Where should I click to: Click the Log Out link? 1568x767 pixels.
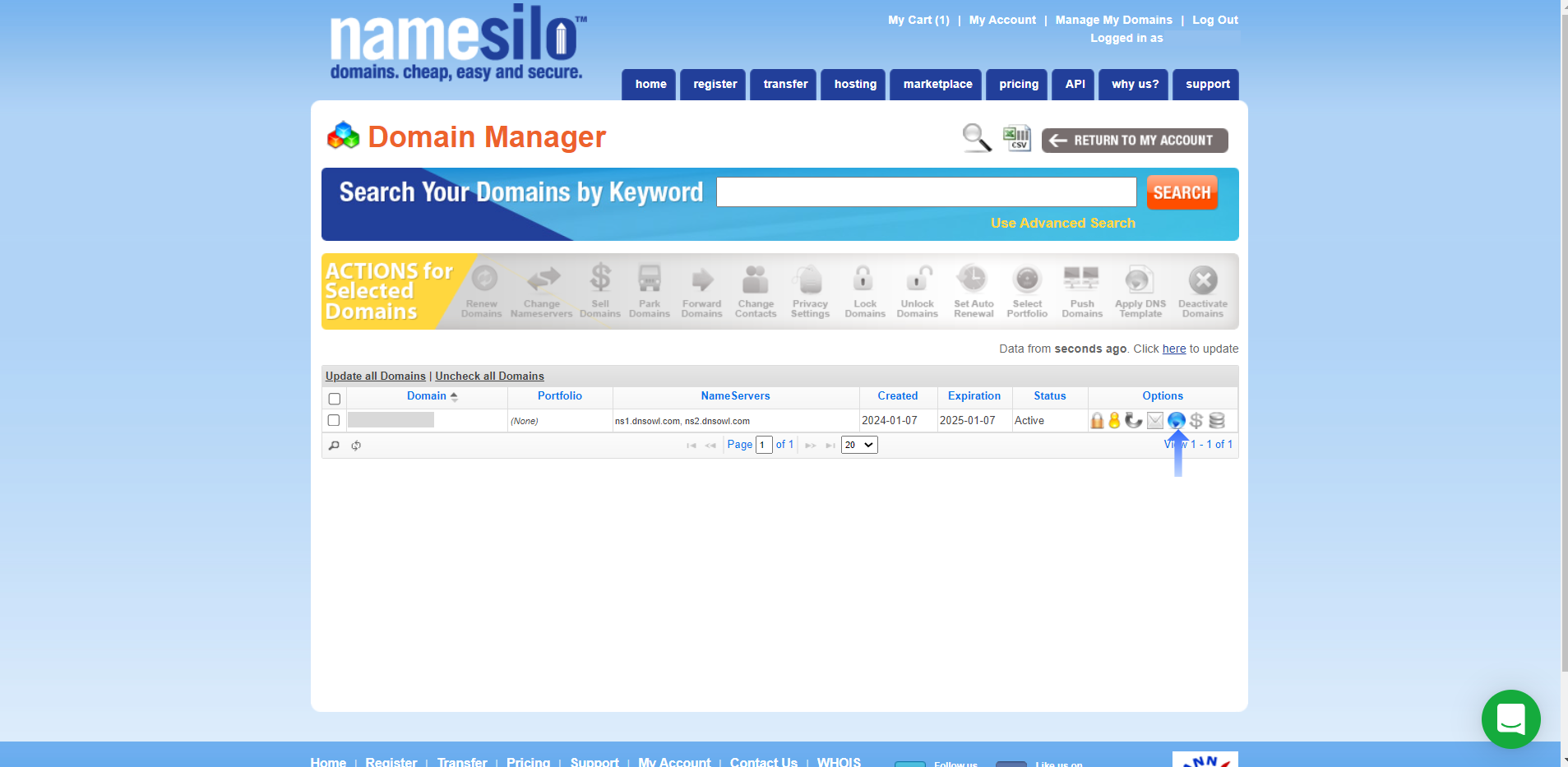point(1215,21)
